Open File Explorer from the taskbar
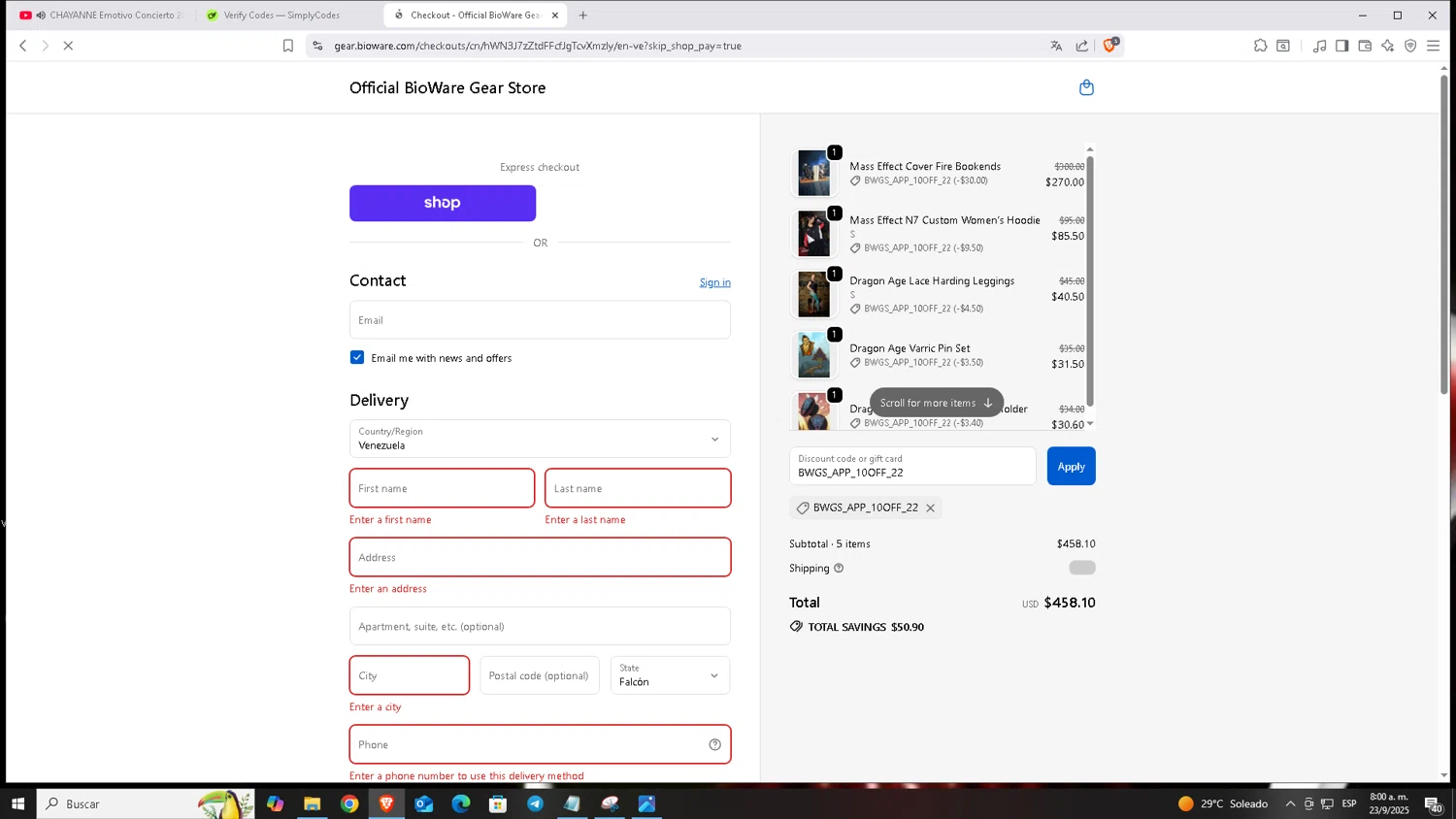Image resolution: width=1456 pixels, height=819 pixels. 312,803
